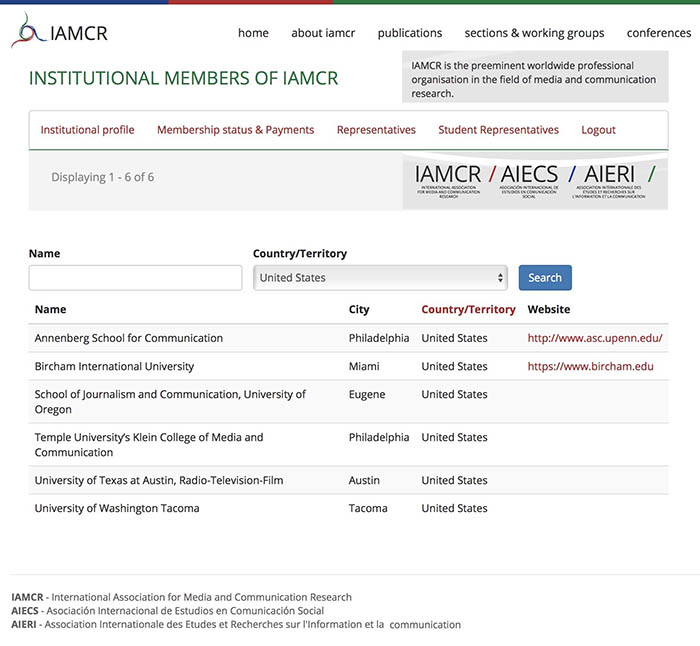This screenshot has width=700, height=646.
Task: Go to publications menu
Action: coord(409,33)
